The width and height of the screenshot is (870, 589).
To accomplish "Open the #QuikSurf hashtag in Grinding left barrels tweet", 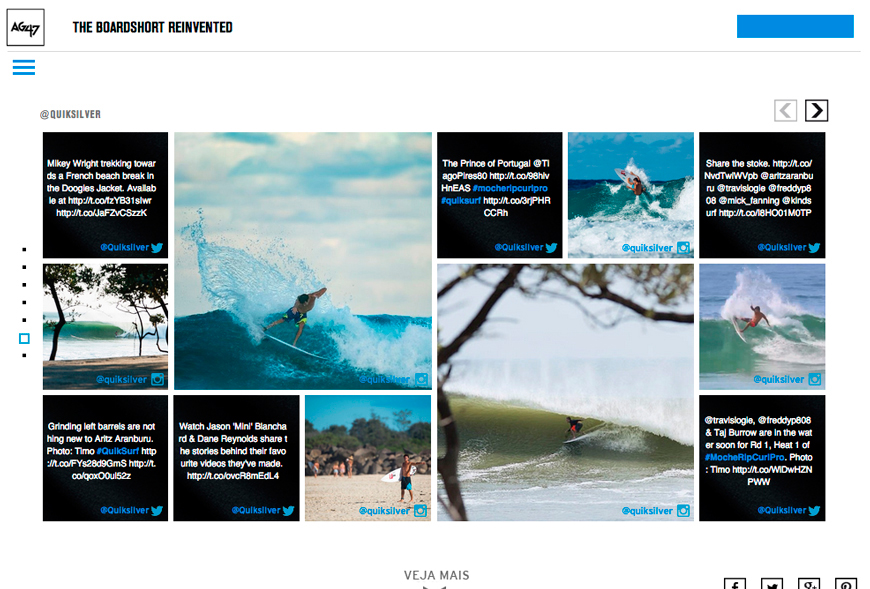I will pyautogui.click(x=118, y=451).
